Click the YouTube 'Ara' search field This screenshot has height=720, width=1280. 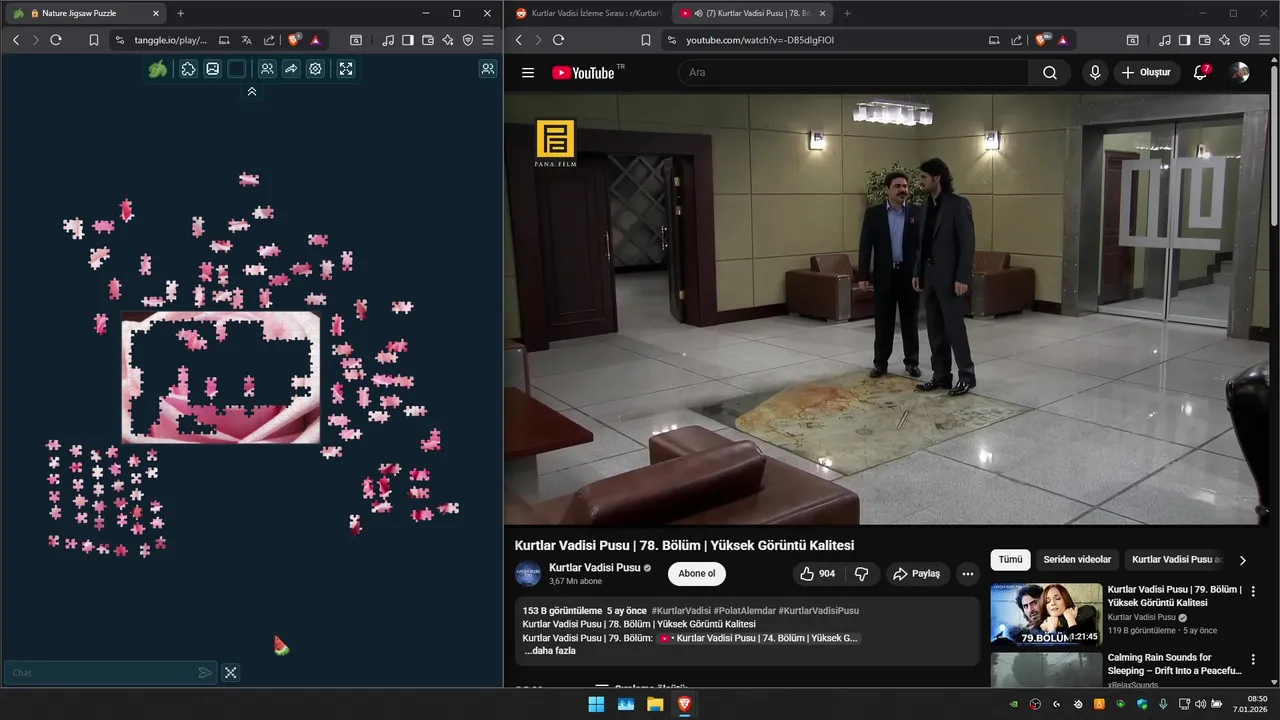855,72
